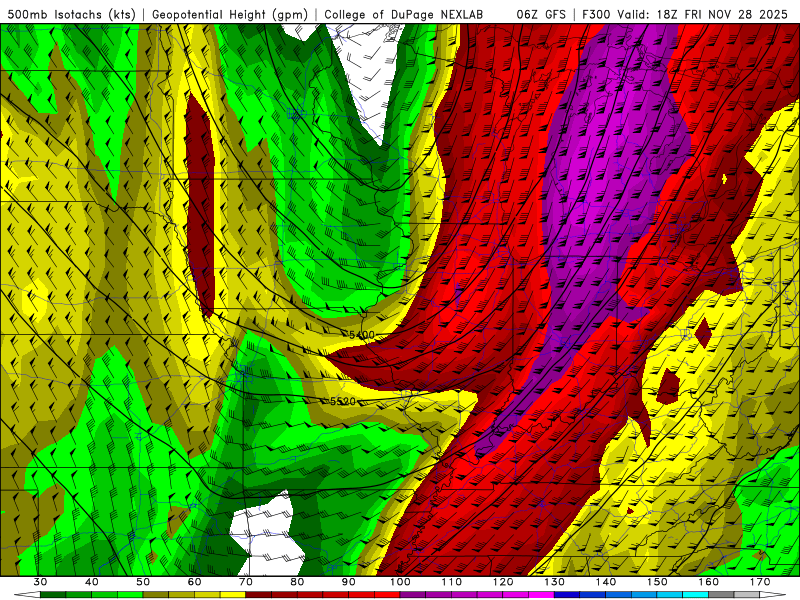Click the 'Valid: 18Z FRI NOV 28 2025' text
The image size is (800, 600).
[x=703, y=14]
